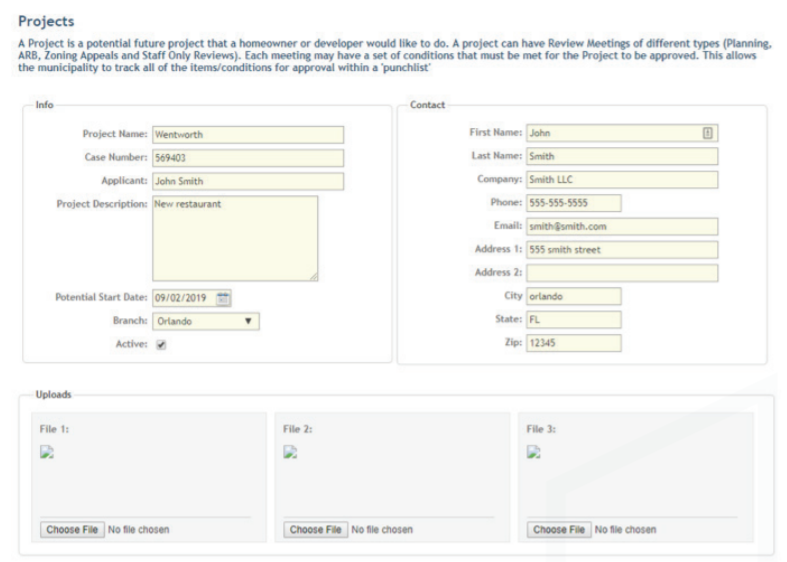Click the Last Name field containing Smith
The height and width of the screenshot is (562, 787).
point(622,156)
